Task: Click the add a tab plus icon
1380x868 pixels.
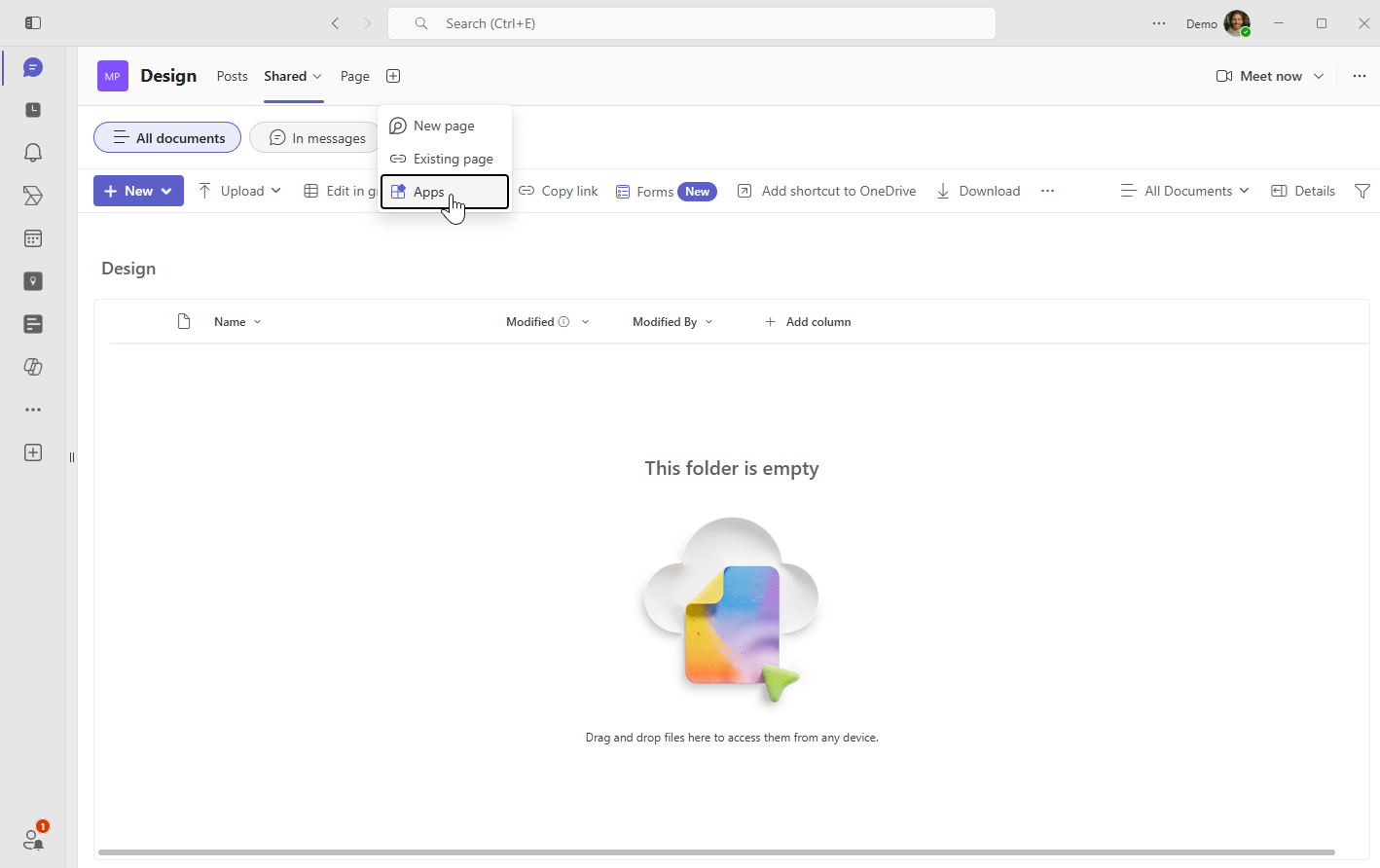Action: click(393, 76)
